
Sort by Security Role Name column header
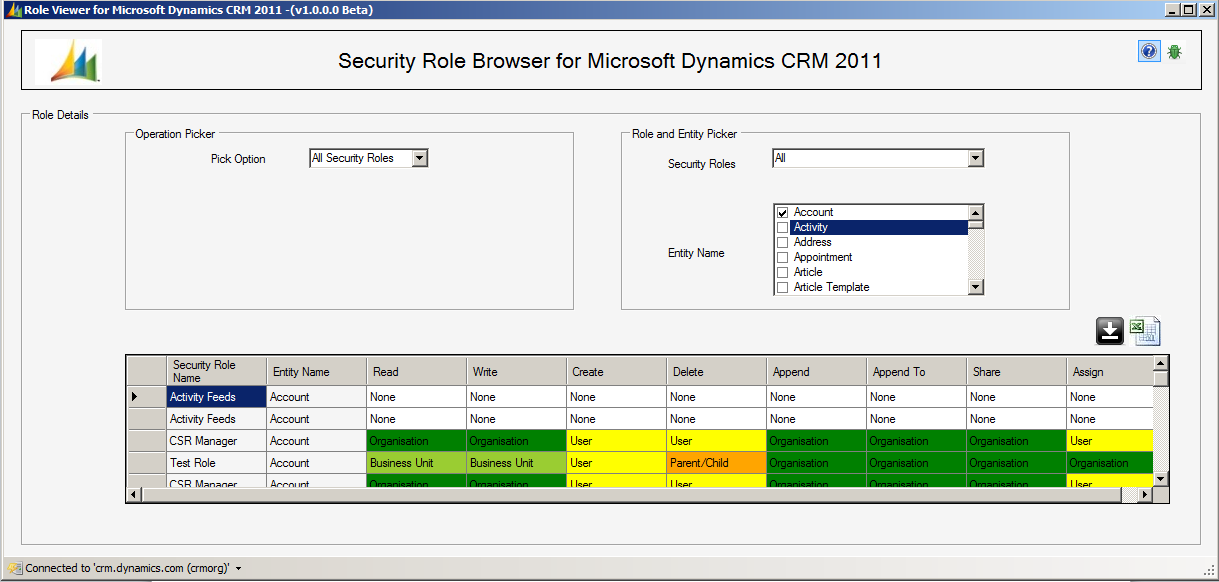point(216,371)
